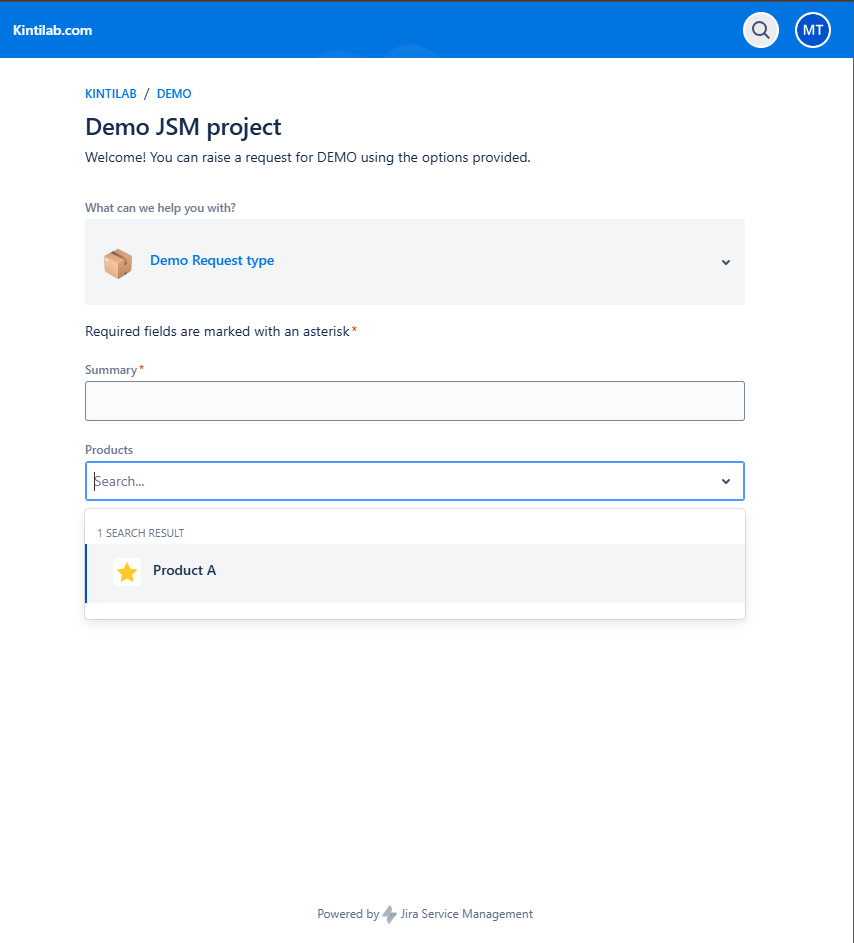Click the Products field label
Image resolution: width=854 pixels, height=943 pixels.
(109, 450)
